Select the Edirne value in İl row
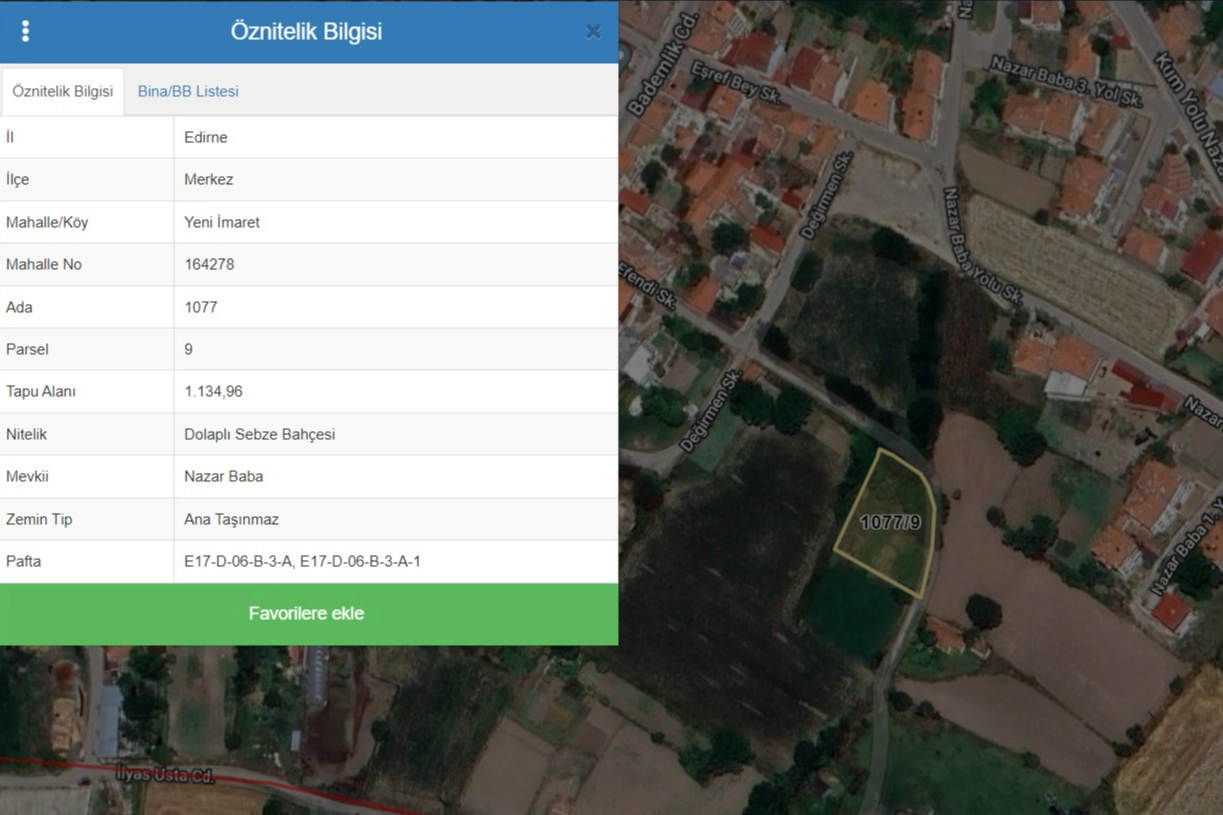This screenshot has width=1223, height=815. 206,137
